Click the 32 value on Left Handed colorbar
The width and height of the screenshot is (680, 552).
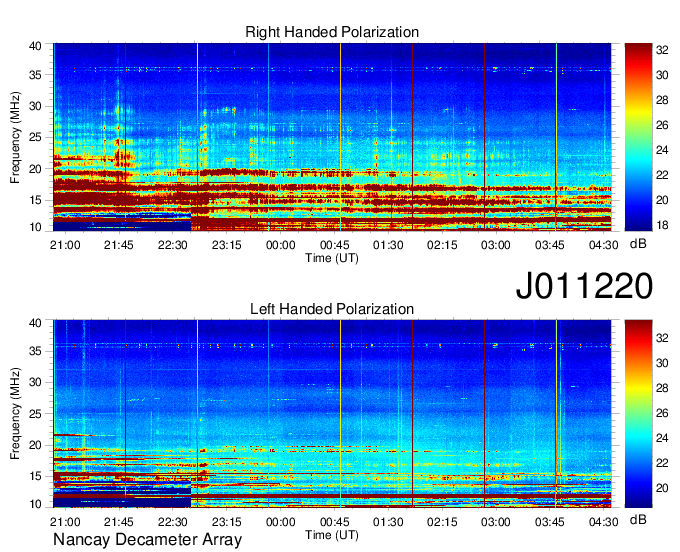pyautogui.click(x=662, y=338)
